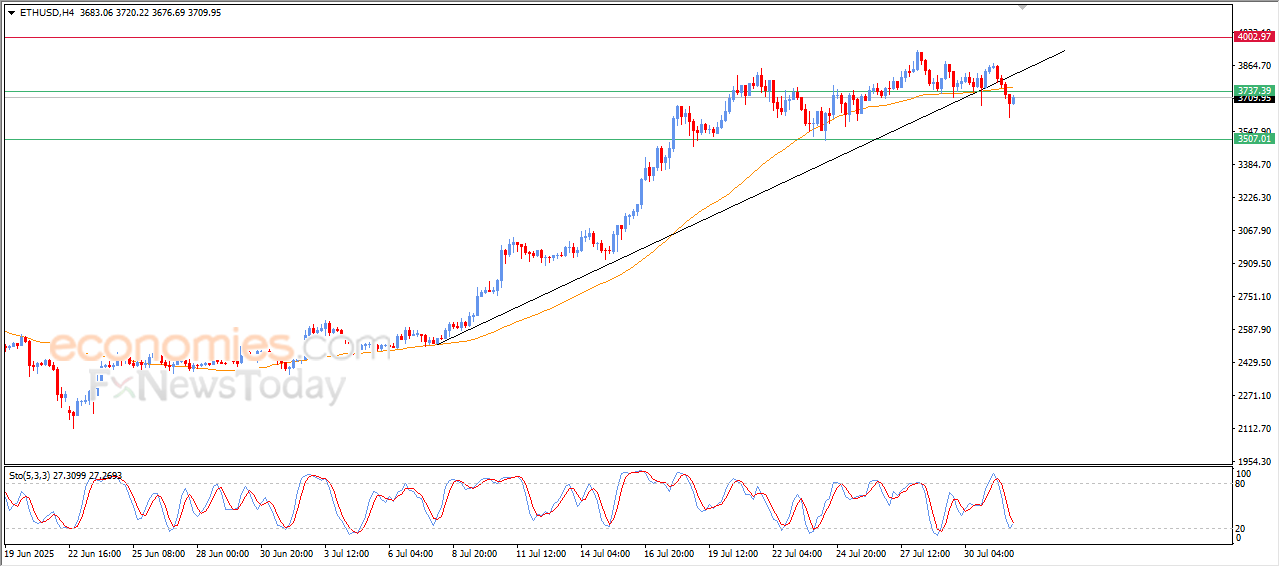The image size is (1280, 567).
Task: Click the 30 Jul 04:00 date label
Action: tap(990, 552)
